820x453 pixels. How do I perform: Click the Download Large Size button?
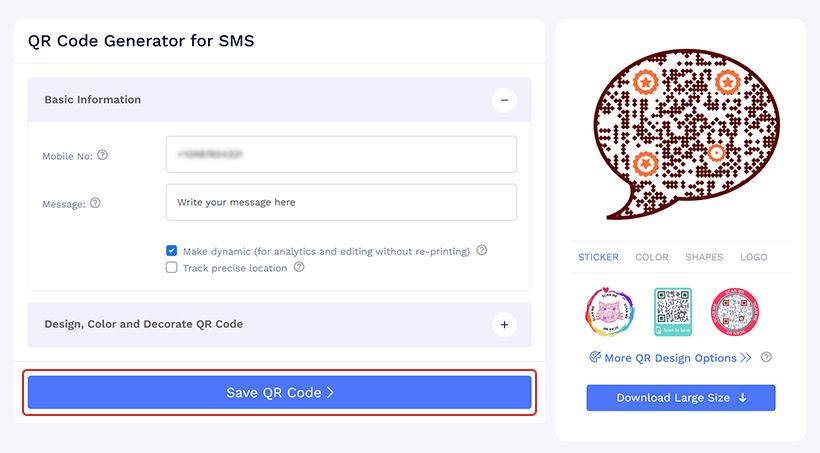[680, 398]
